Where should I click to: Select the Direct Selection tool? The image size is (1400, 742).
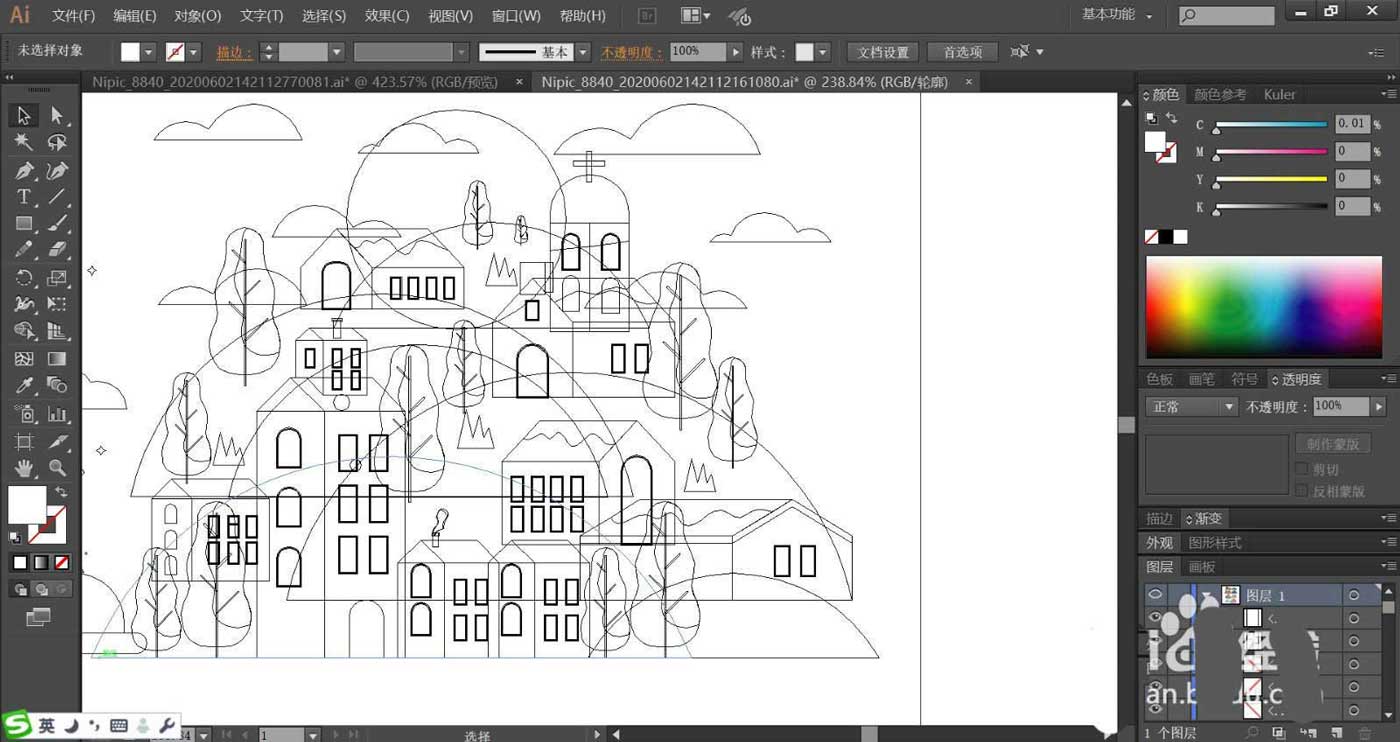[x=57, y=116]
